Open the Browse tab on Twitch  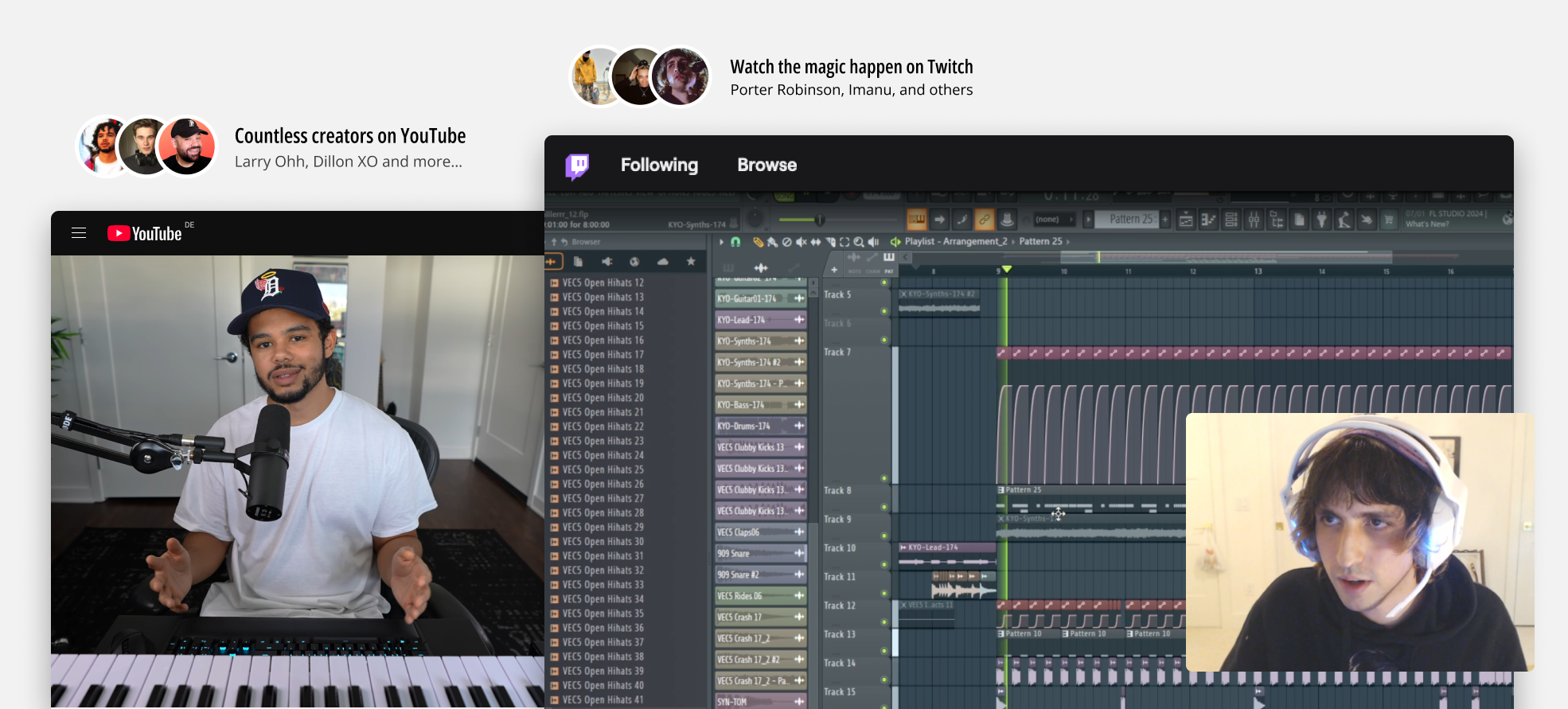pos(766,165)
